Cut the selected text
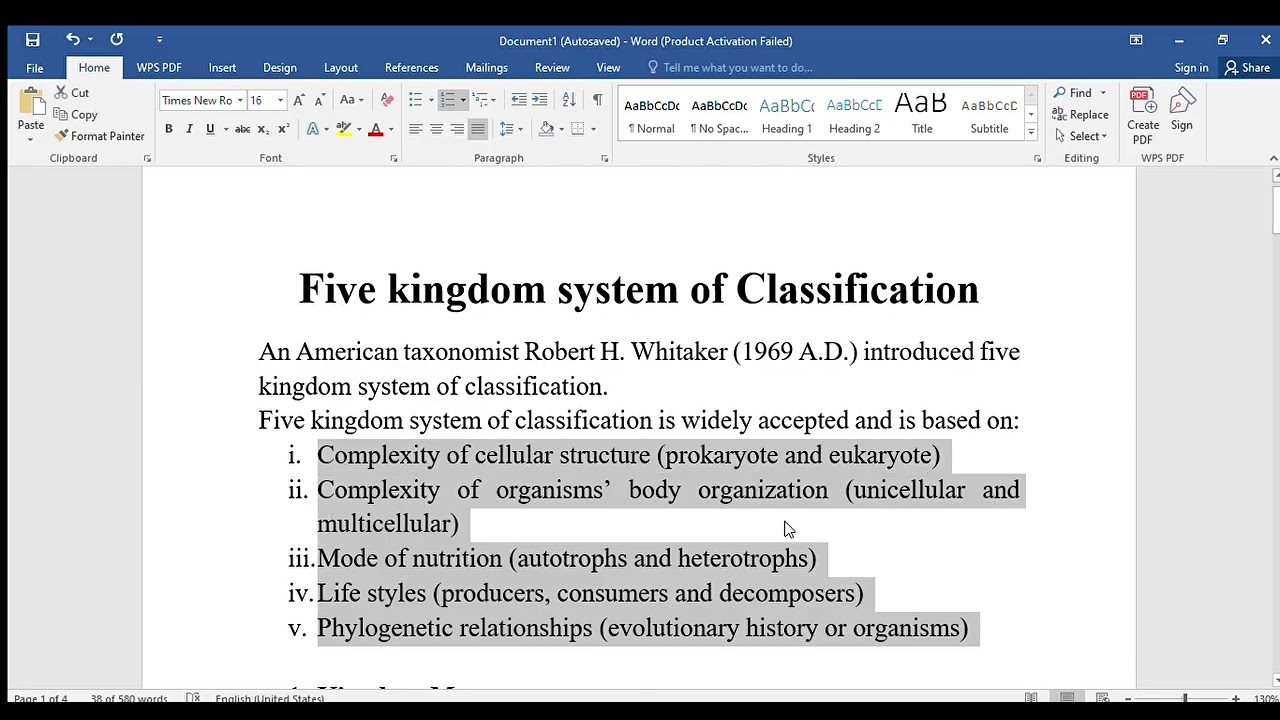Image resolution: width=1280 pixels, height=720 pixels. [72, 93]
